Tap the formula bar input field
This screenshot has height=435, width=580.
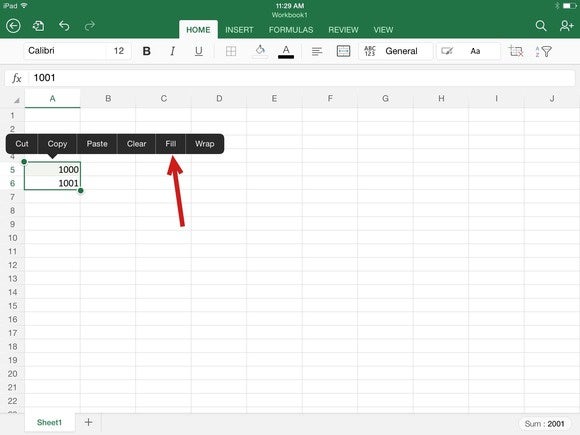(301, 78)
